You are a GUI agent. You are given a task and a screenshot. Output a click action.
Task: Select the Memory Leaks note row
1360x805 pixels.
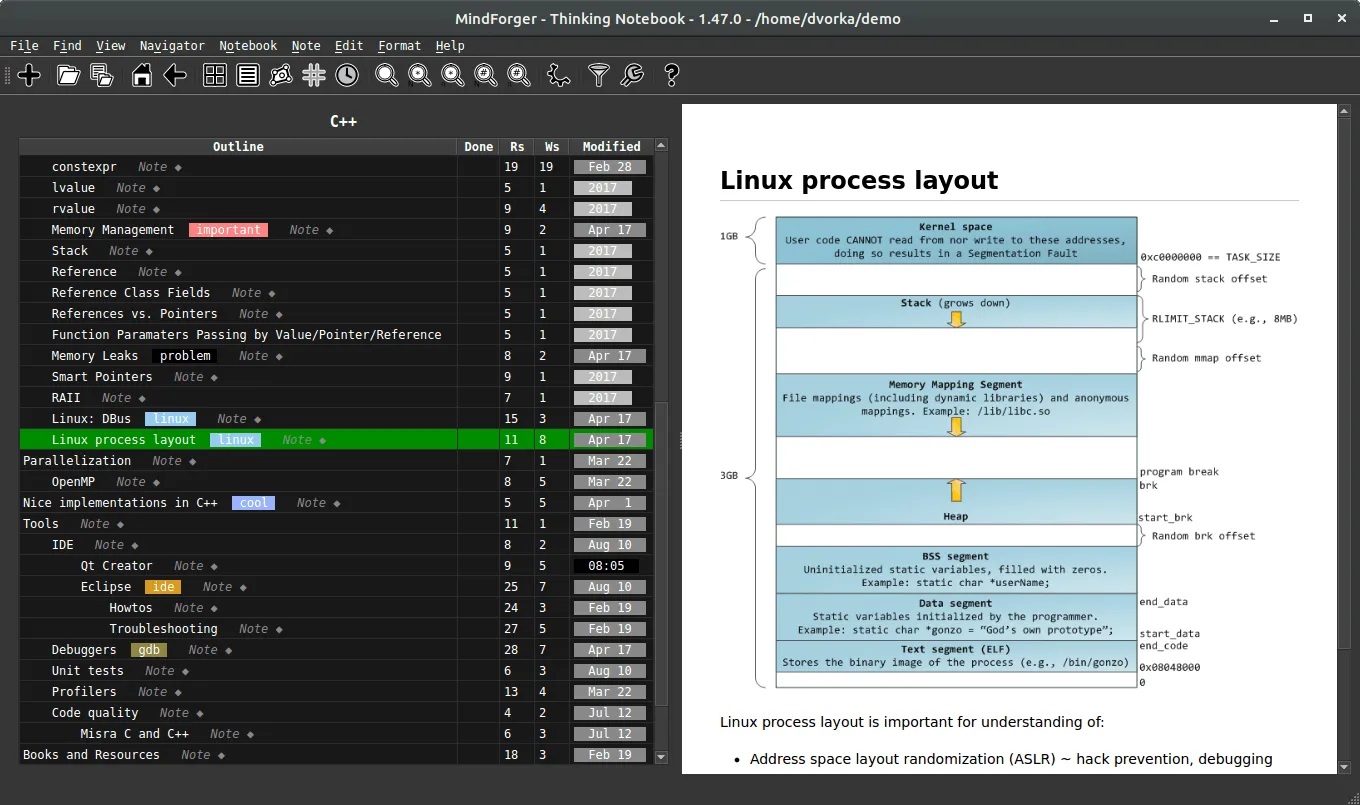(95, 356)
